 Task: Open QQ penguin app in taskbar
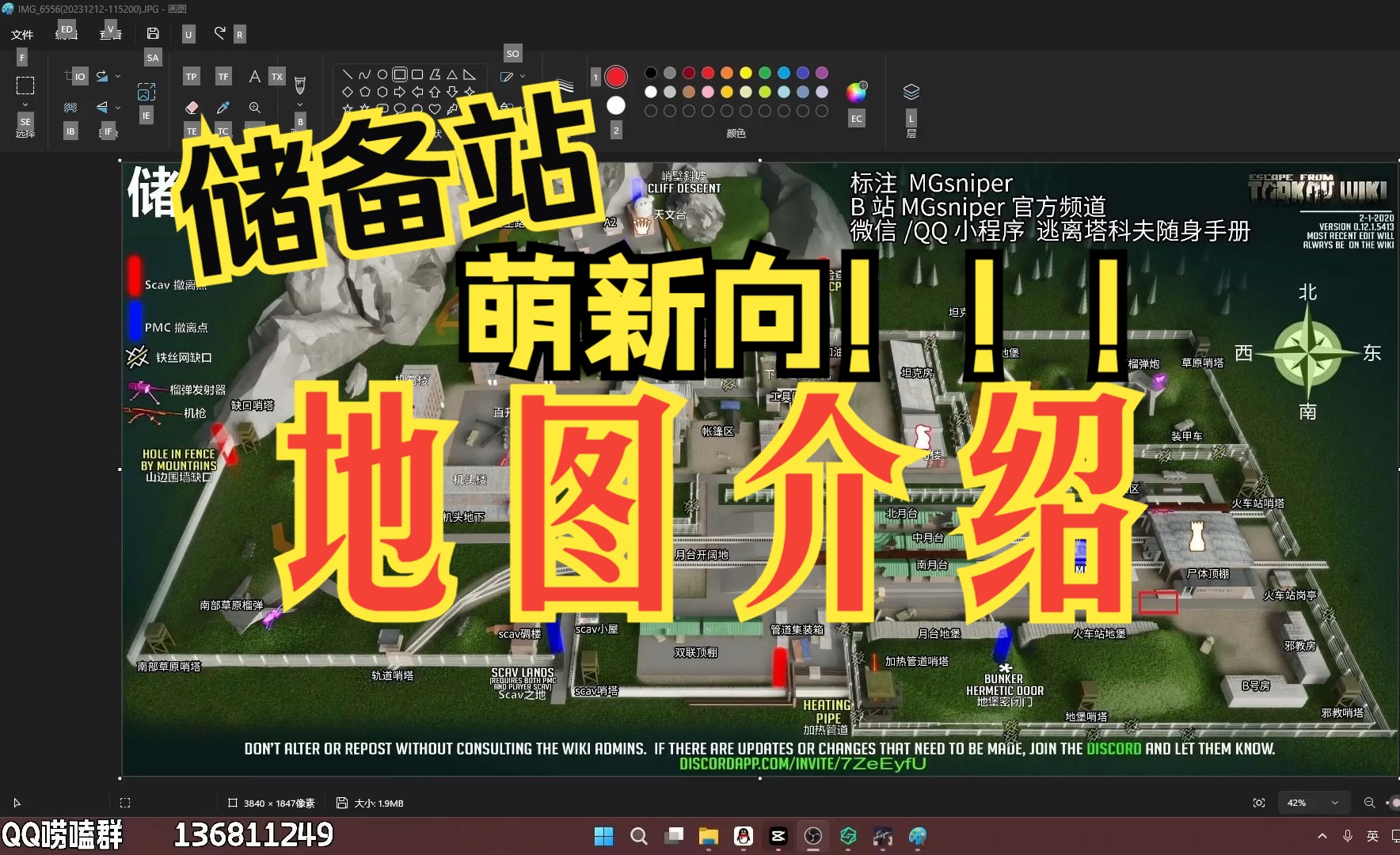tap(744, 836)
